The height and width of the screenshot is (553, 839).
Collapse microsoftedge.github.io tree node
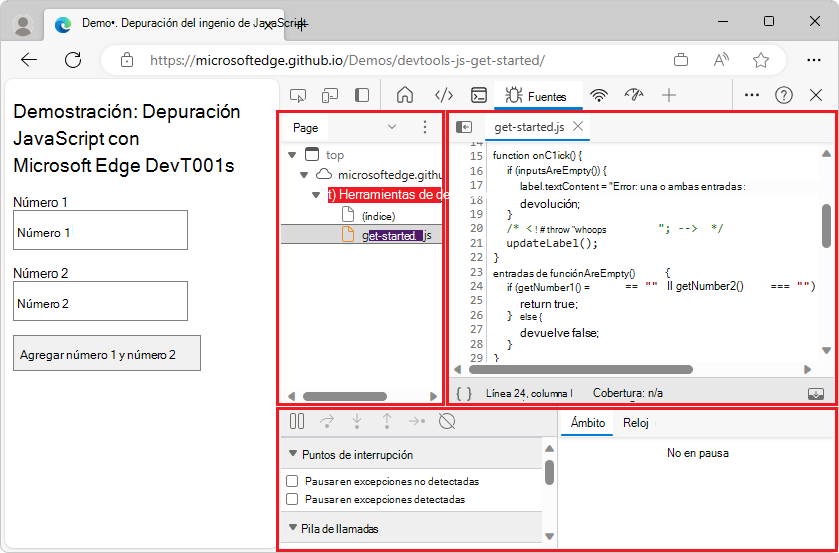(x=304, y=175)
